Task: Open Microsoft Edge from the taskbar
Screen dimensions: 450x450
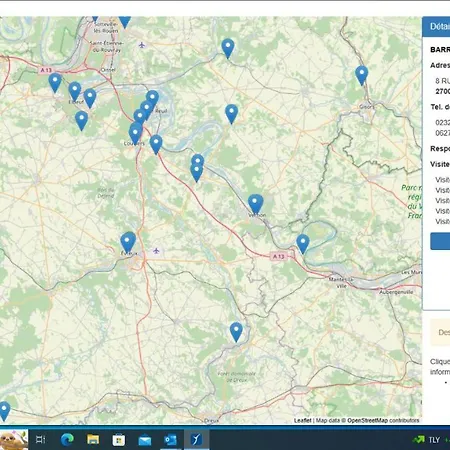Action: [x=67, y=440]
